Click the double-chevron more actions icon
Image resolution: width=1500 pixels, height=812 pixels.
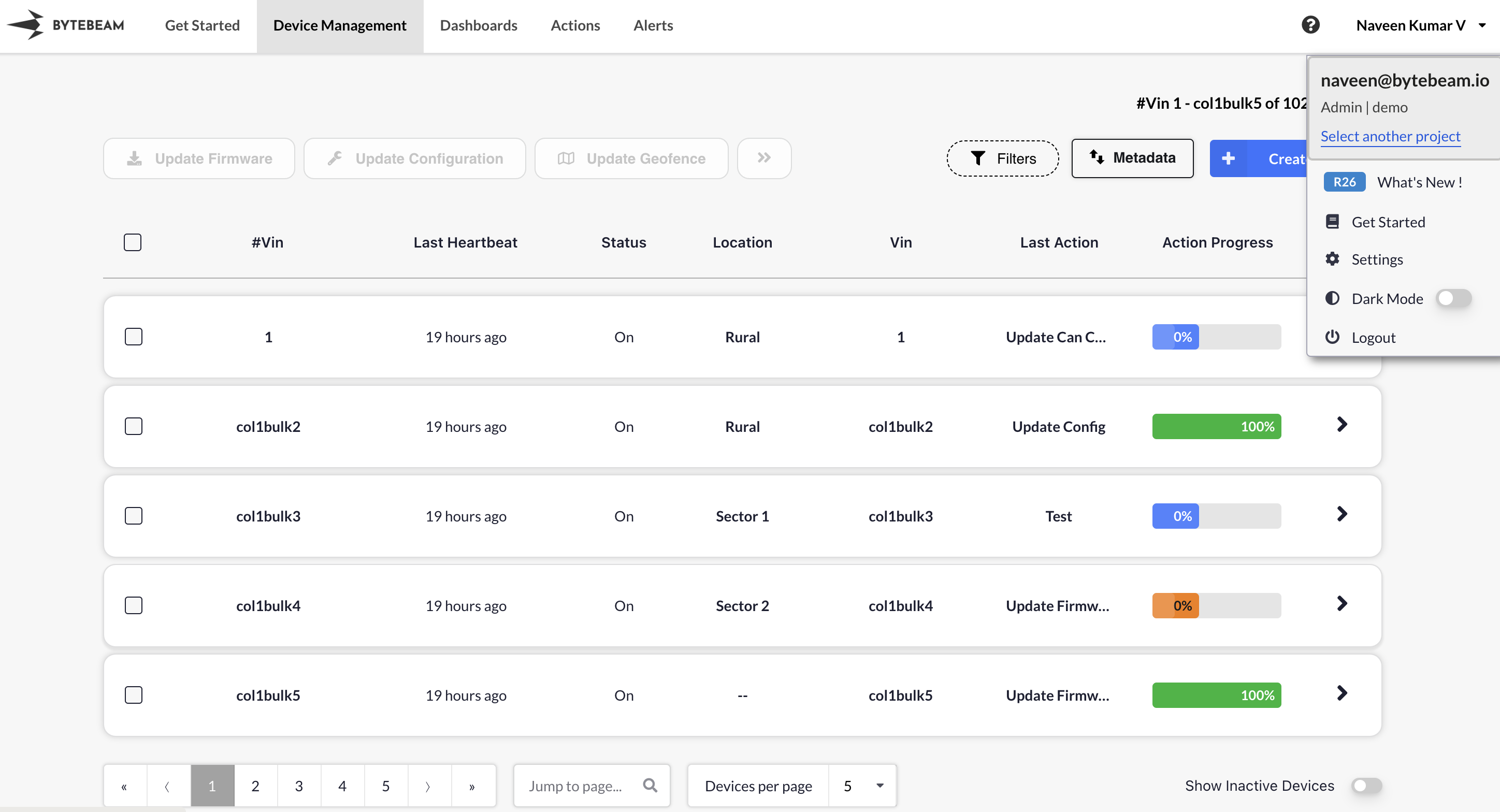[x=764, y=158]
